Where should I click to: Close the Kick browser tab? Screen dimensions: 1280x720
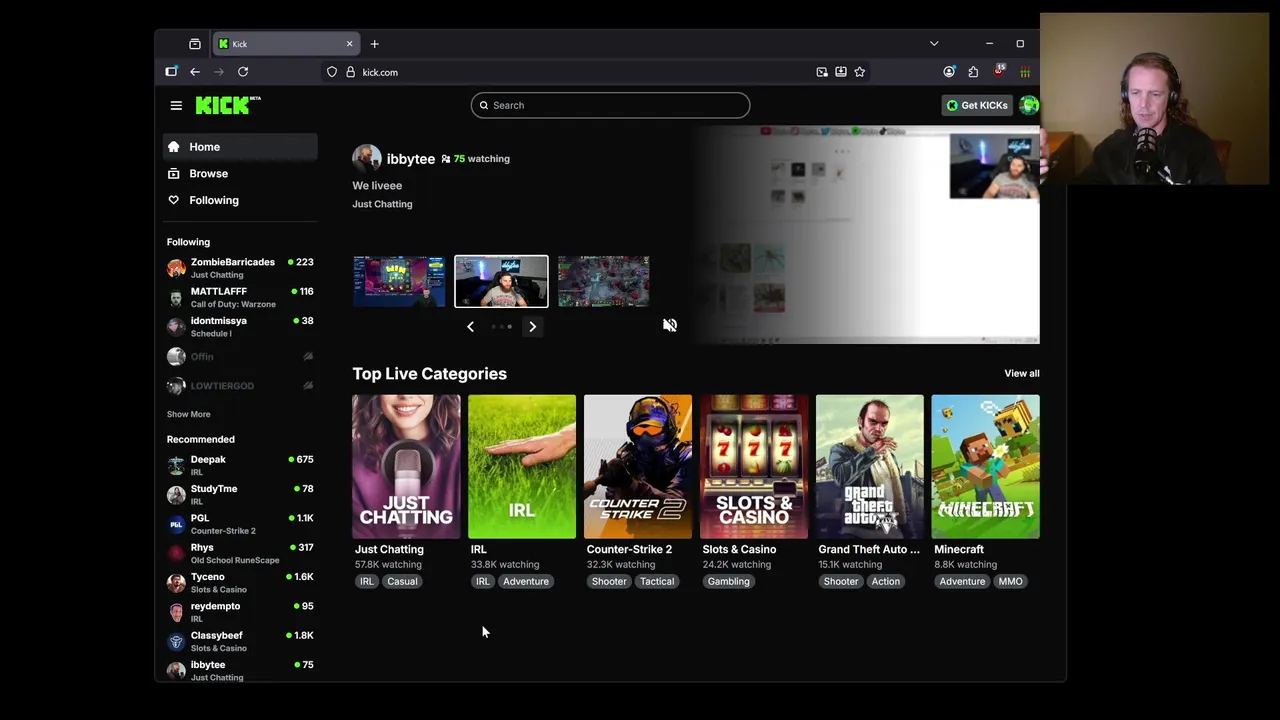click(349, 44)
